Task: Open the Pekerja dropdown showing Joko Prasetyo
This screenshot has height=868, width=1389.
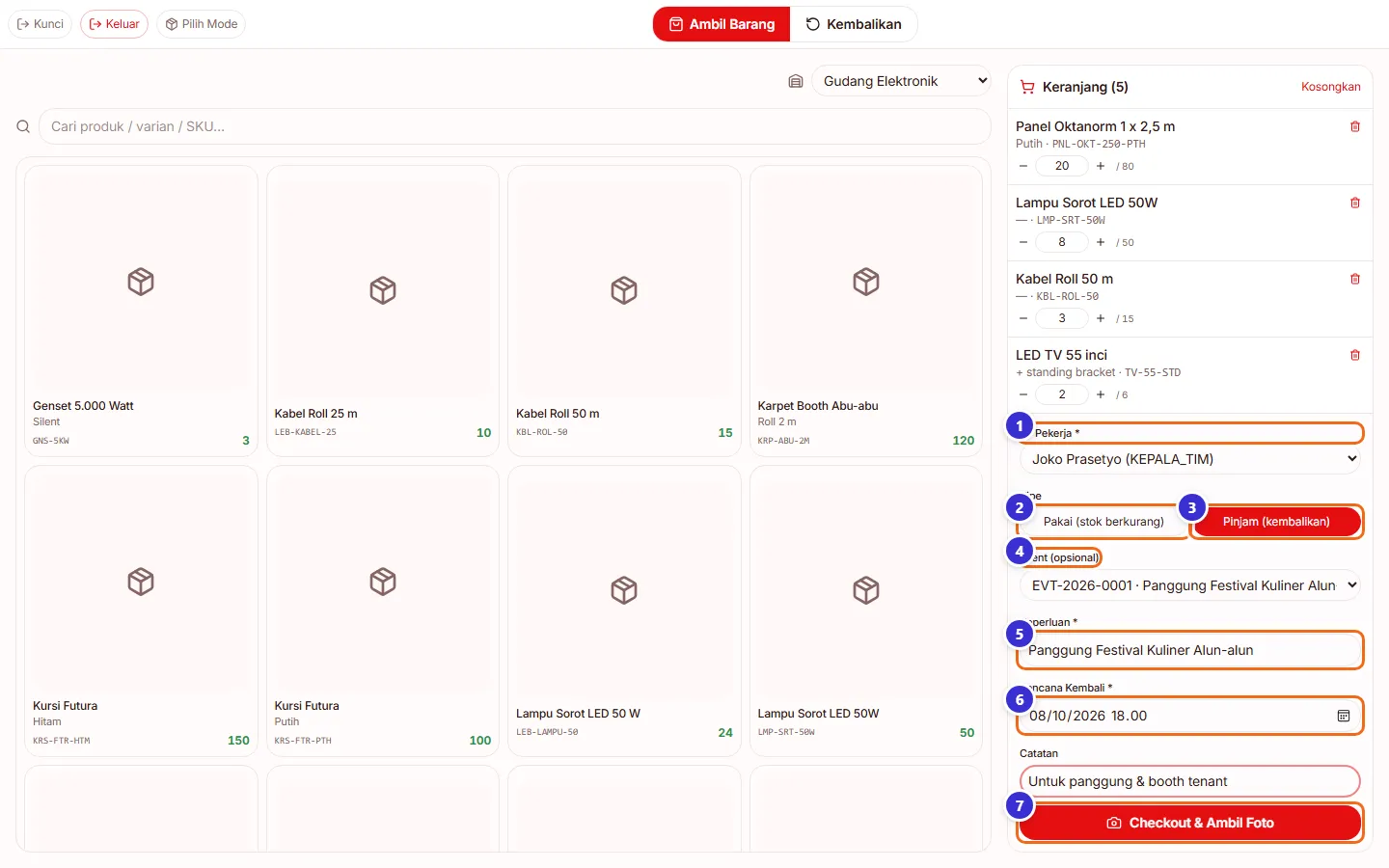Action: [1190, 459]
